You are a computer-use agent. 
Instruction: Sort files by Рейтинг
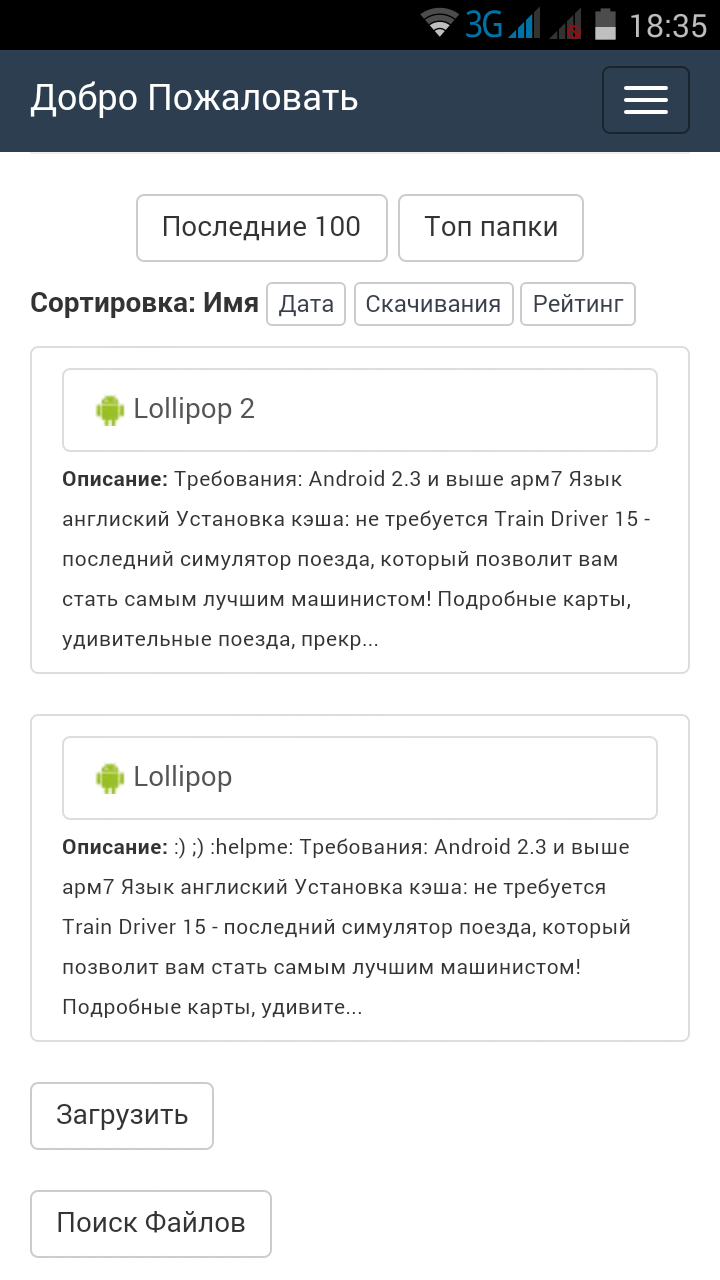[577, 304]
